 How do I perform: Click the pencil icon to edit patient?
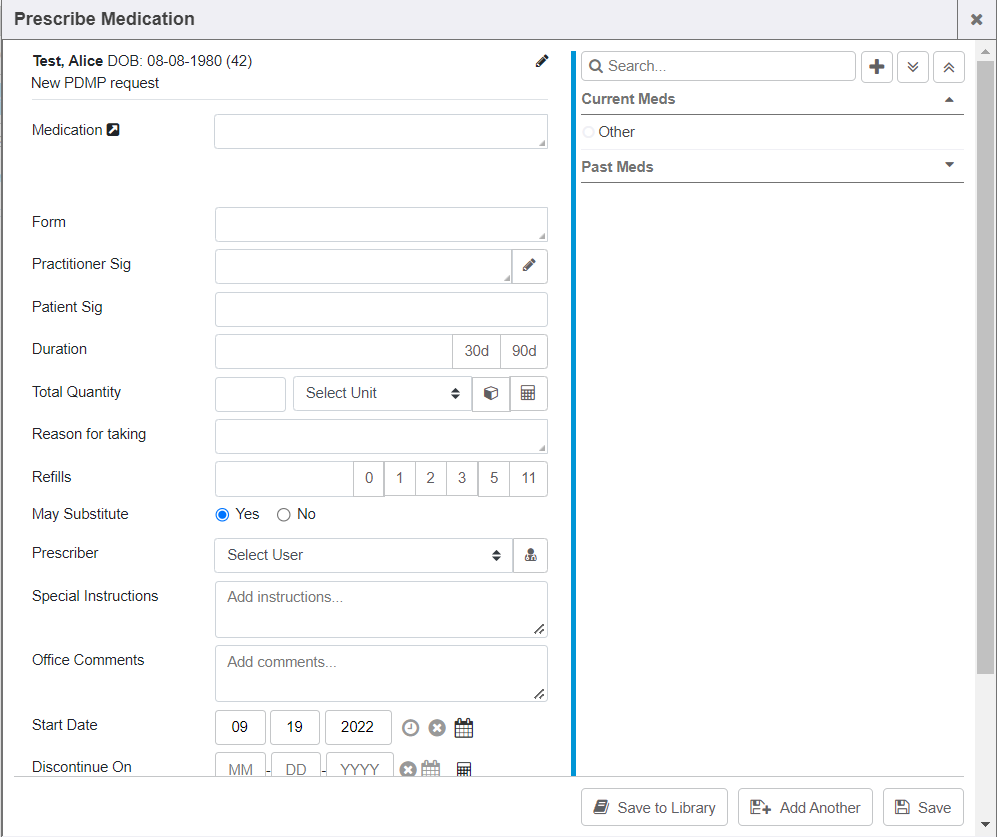pos(542,61)
